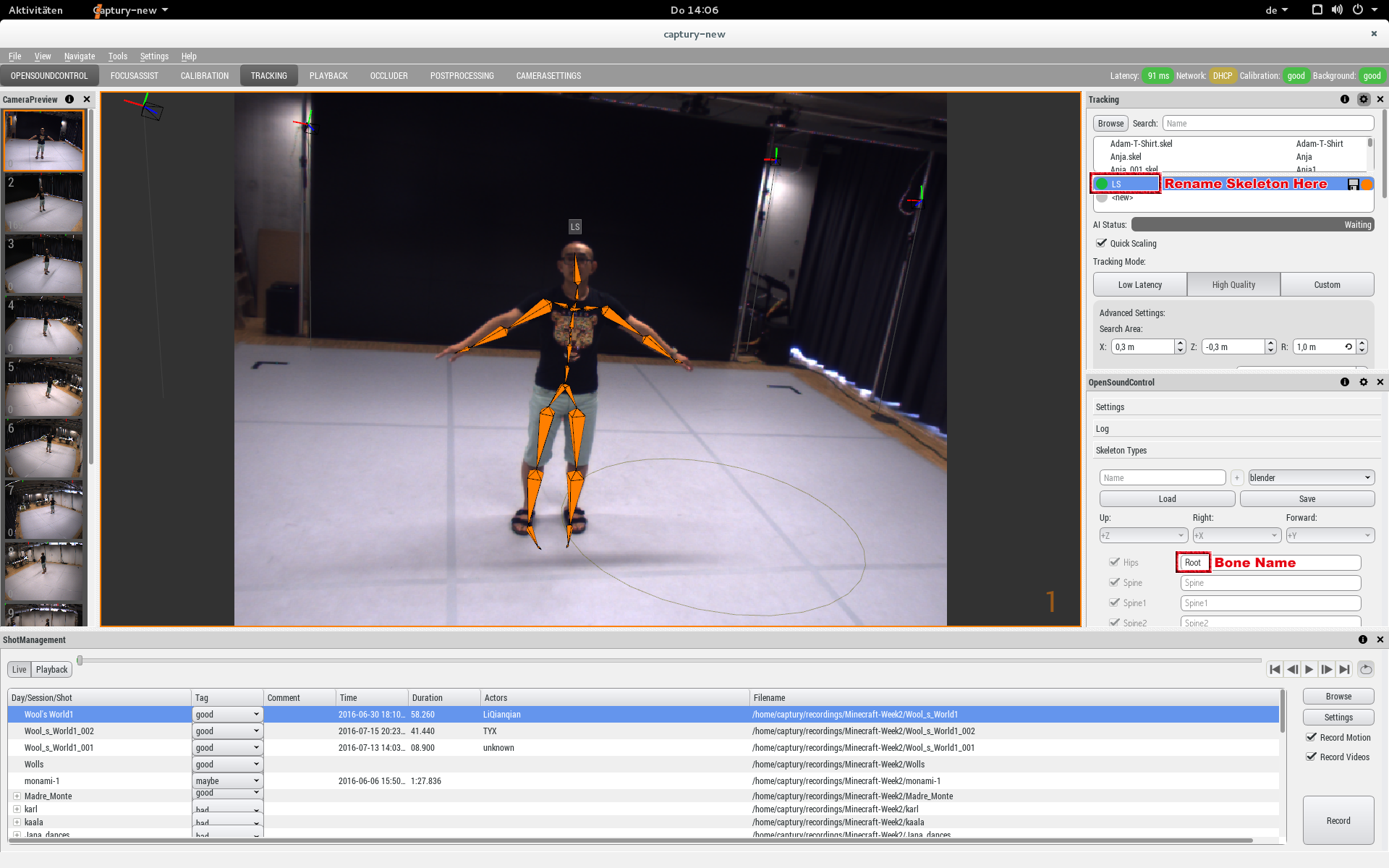Open the Forward axis +Y dropdown
The image size is (1389, 868).
click(x=1330, y=535)
